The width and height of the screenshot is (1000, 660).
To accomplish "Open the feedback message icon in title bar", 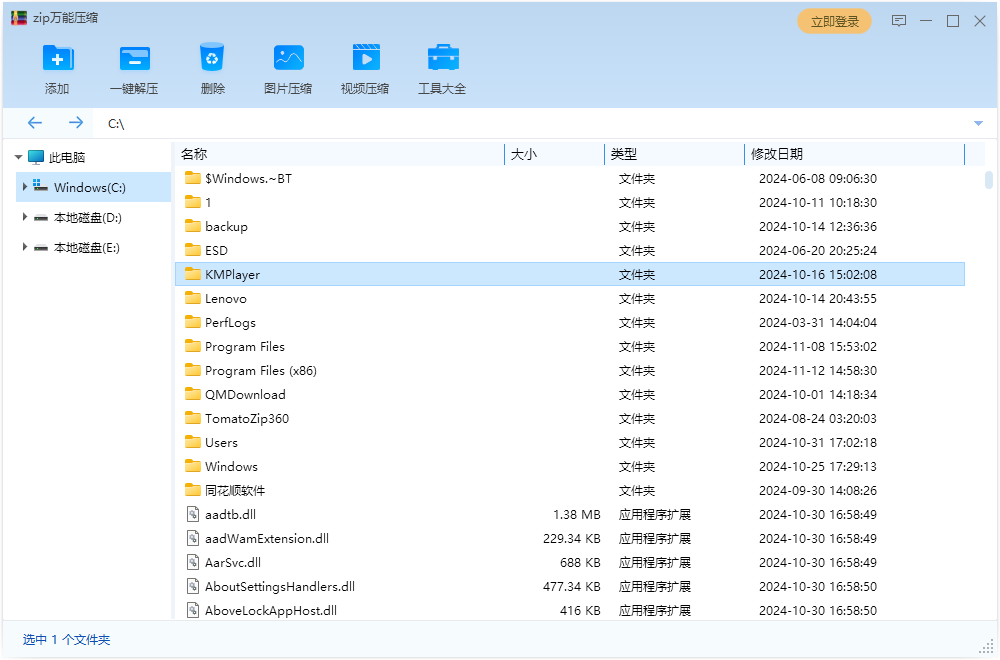I will tap(899, 21).
